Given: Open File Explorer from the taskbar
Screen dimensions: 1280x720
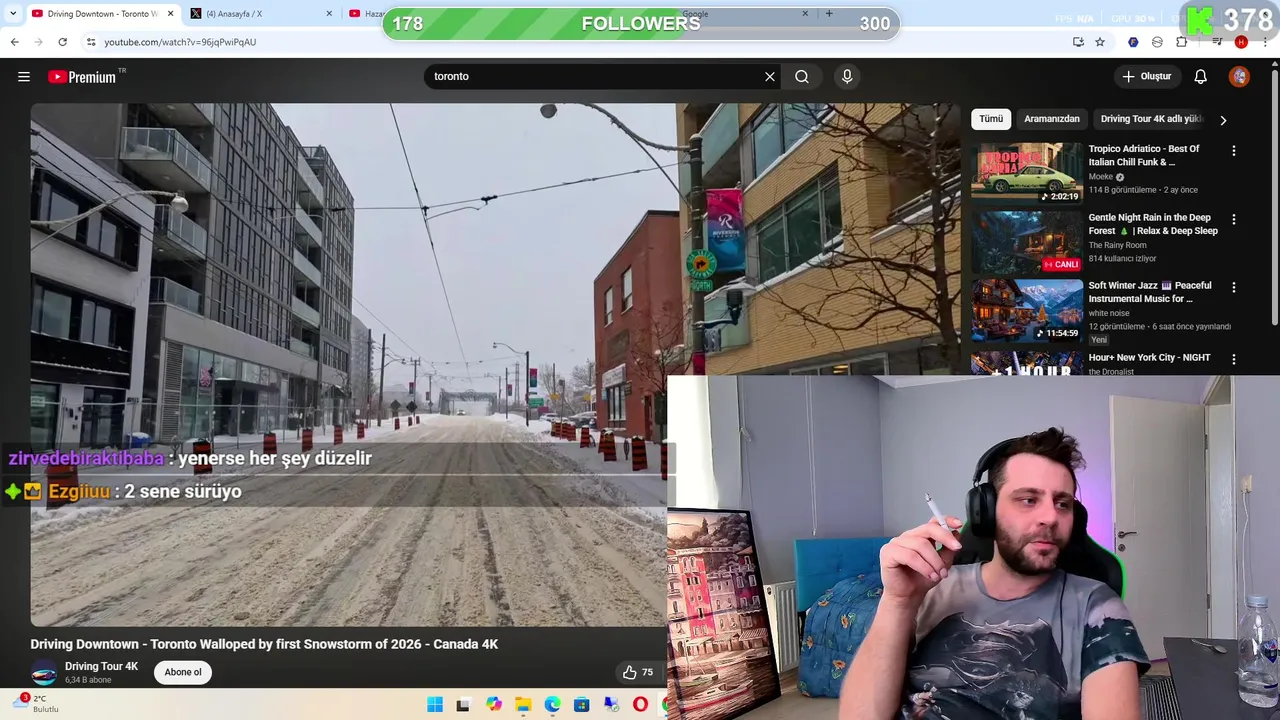Looking at the screenshot, I should (523, 705).
